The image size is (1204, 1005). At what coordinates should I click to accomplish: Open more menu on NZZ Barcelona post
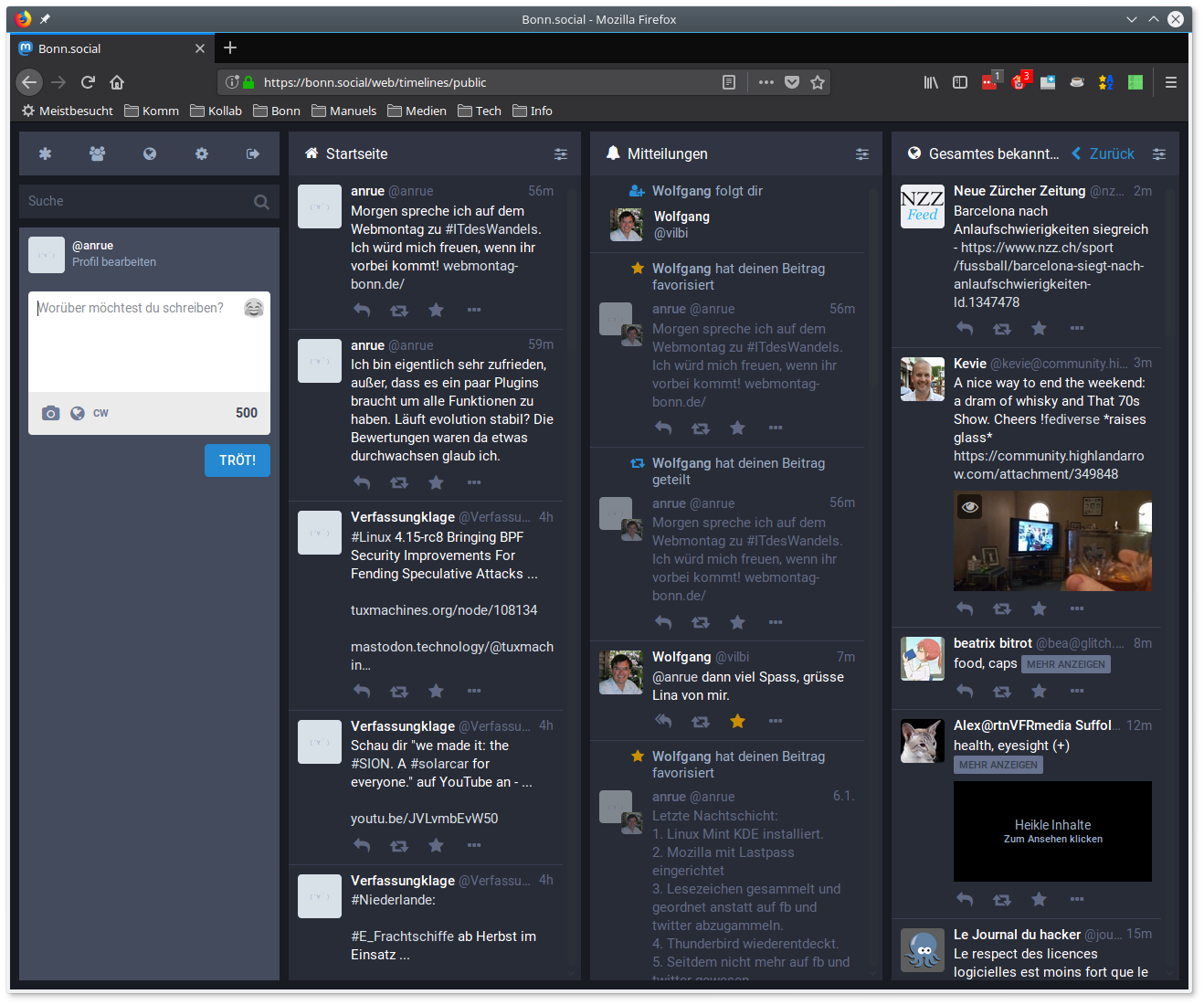[x=1077, y=328]
